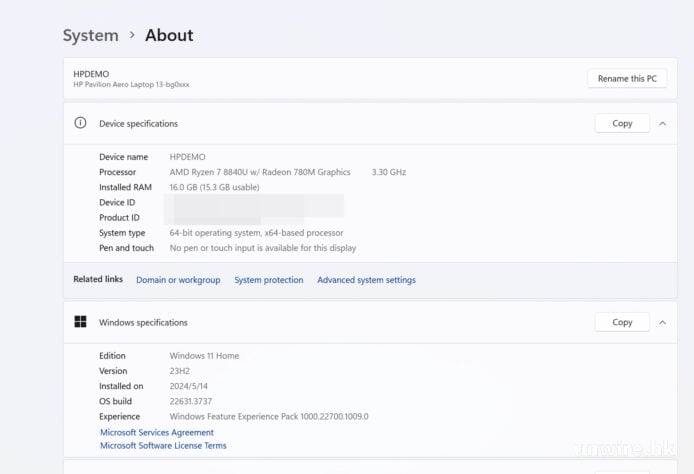Screen dimensions: 694x474
Task: Click the Windows logo icon beside Windows specifications
Action: pos(80,322)
